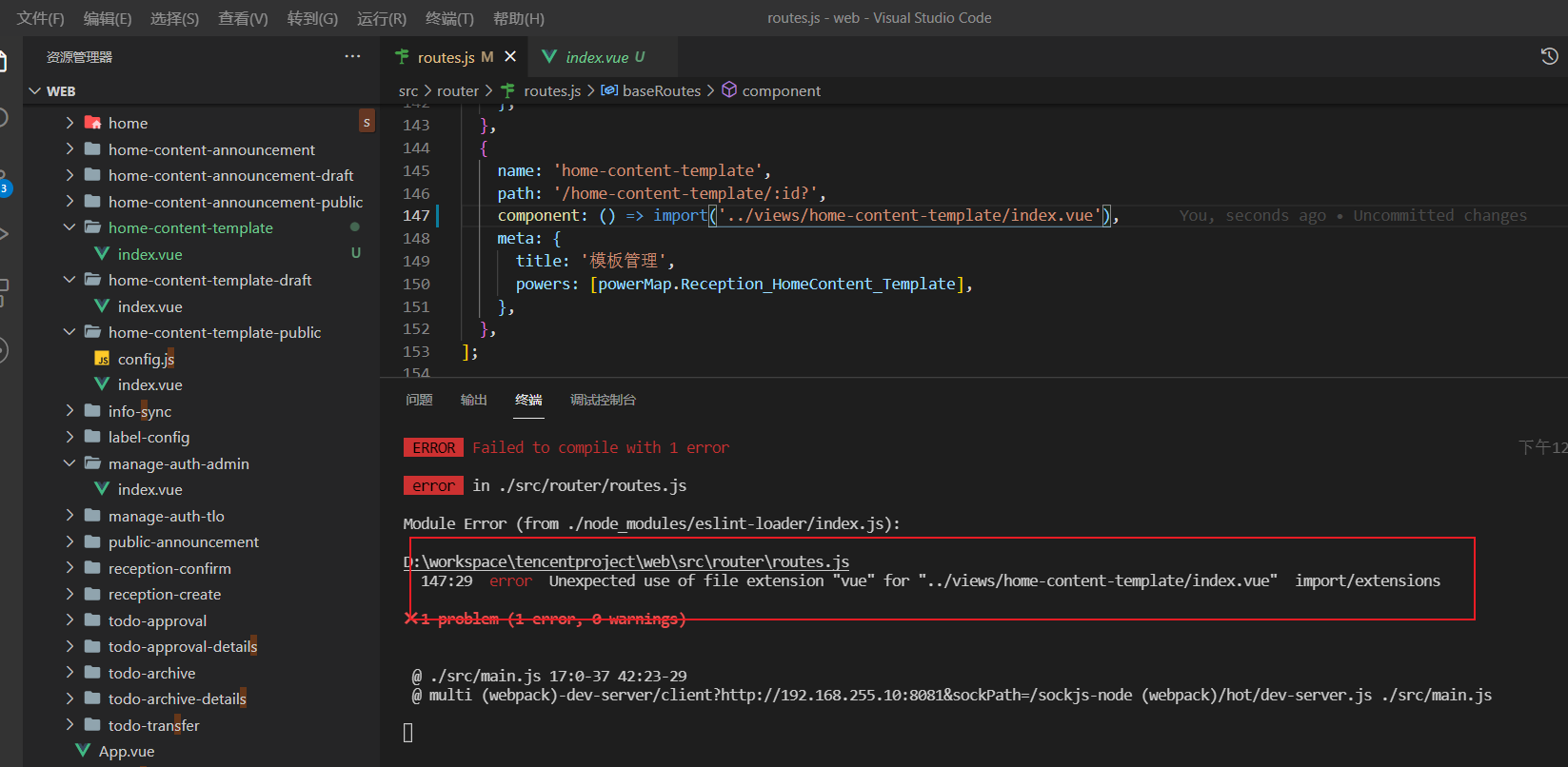Screen dimensions: 1568x767
Task: Click the home-content-announcement folder icon
Action: point(92,149)
